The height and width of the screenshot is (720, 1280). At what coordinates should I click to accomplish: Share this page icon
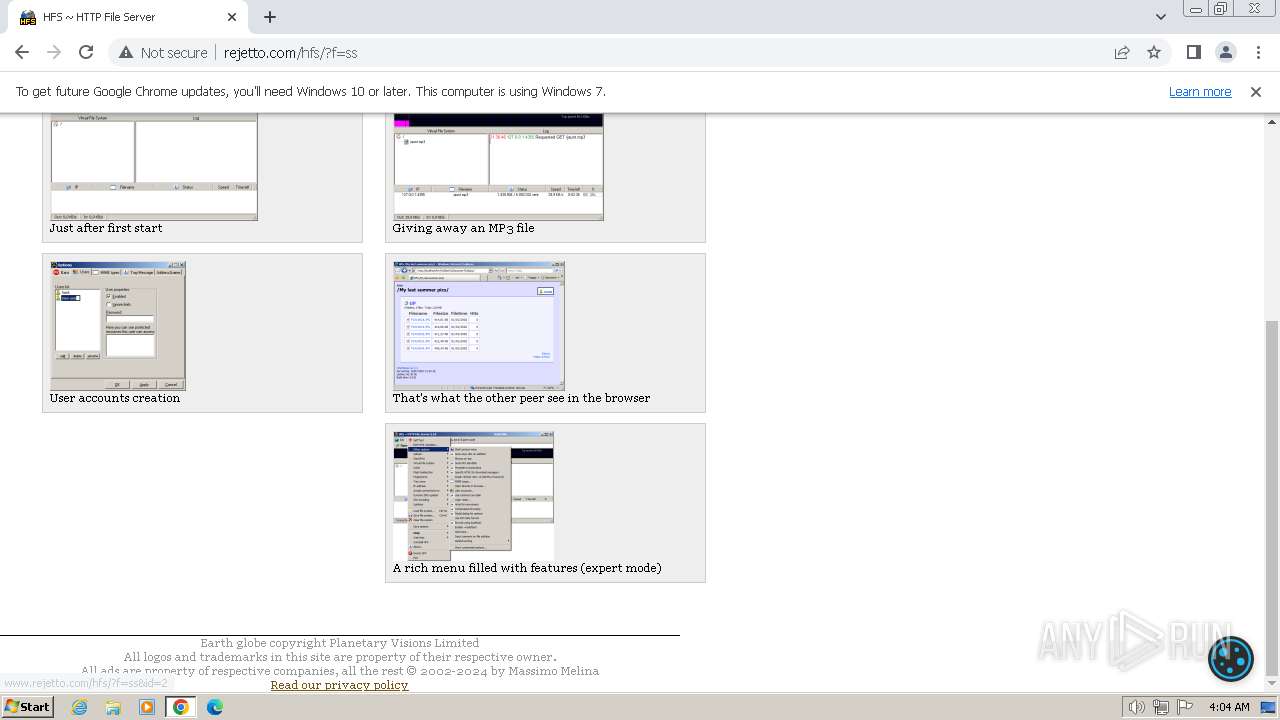click(x=1122, y=52)
